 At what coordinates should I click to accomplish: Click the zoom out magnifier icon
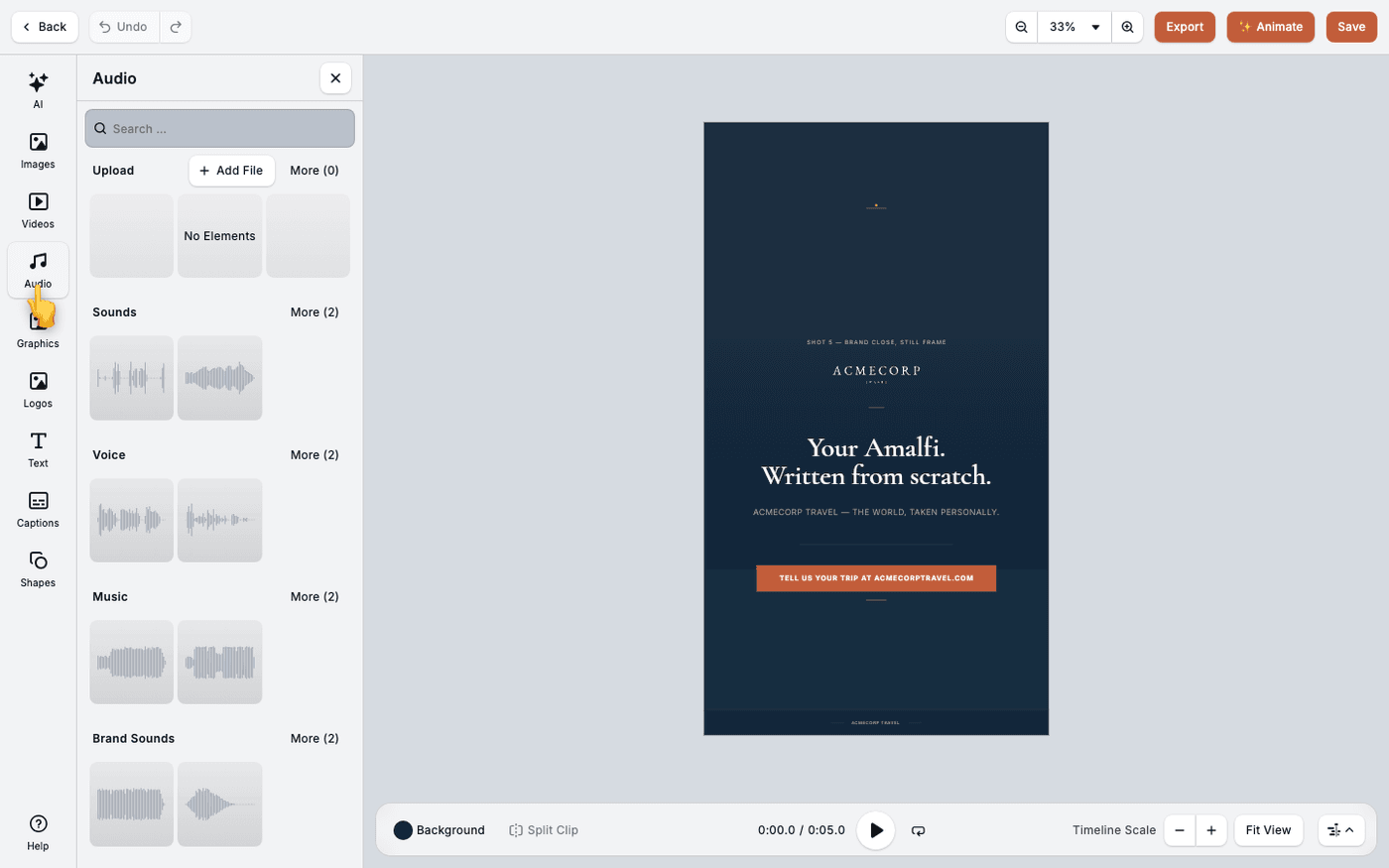(x=1021, y=27)
